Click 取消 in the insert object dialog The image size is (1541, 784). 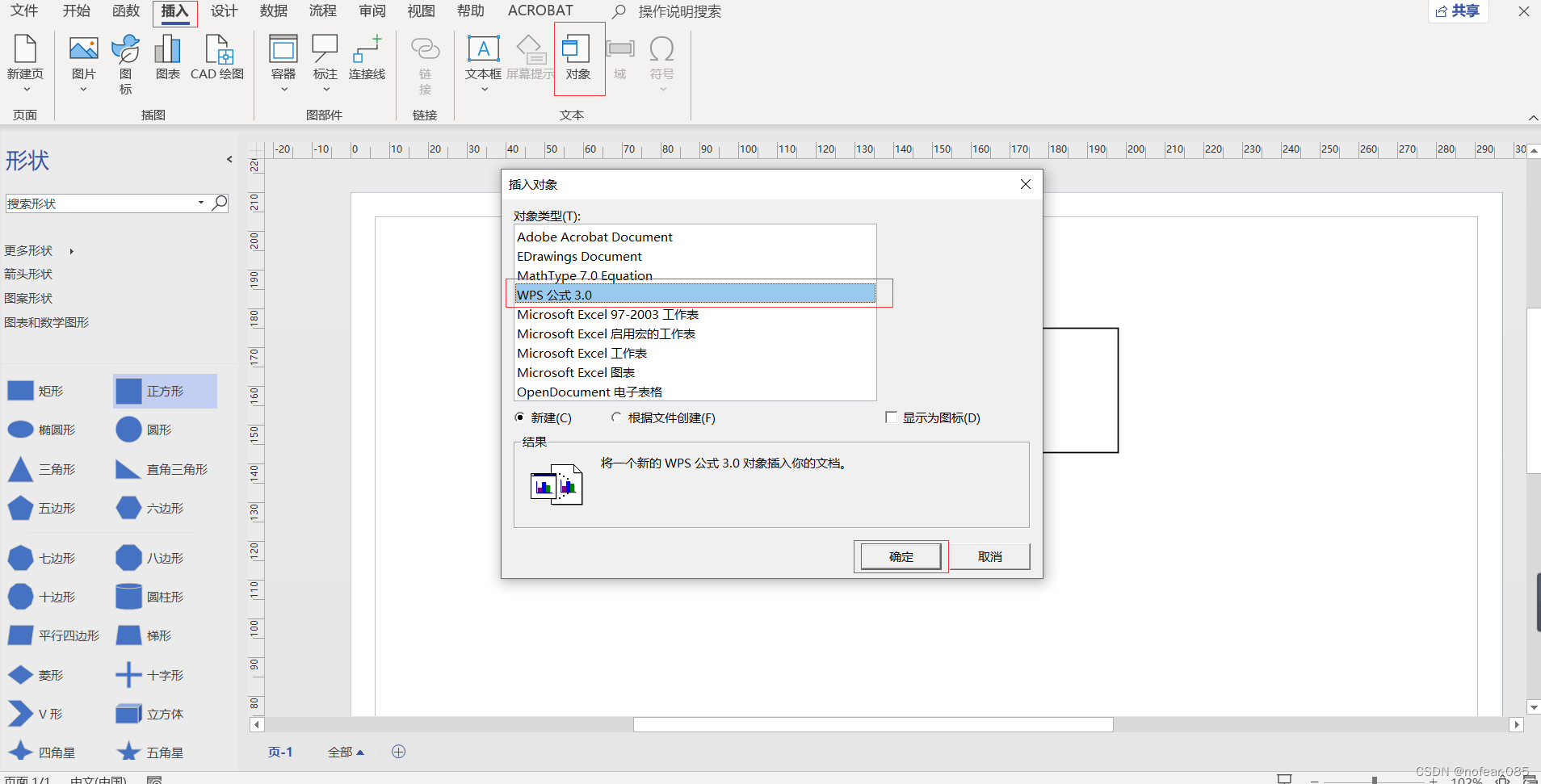pyautogui.click(x=989, y=556)
